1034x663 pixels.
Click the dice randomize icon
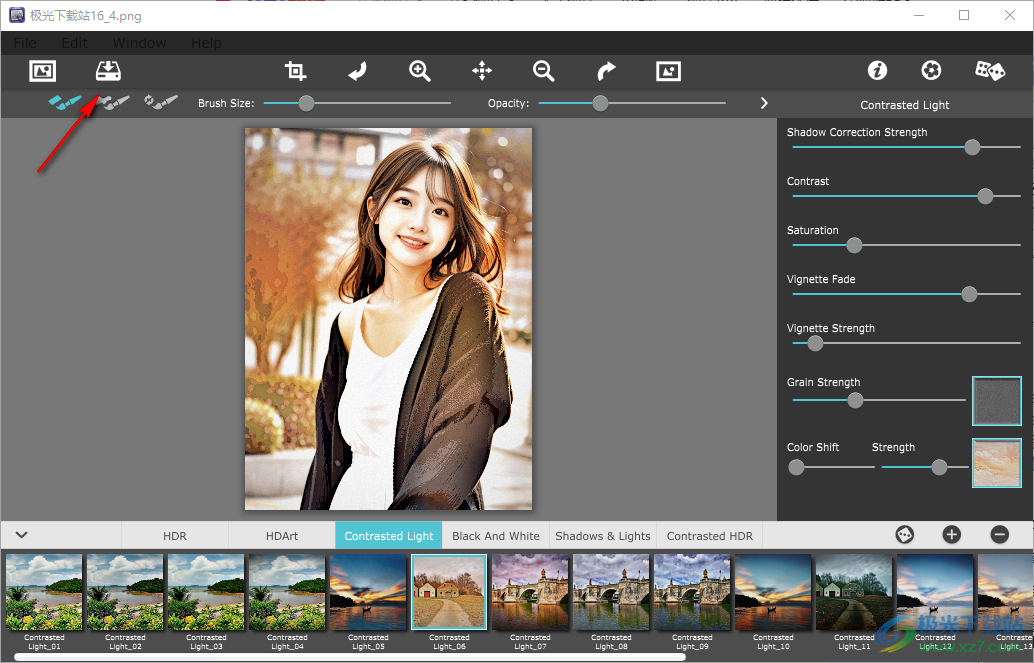click(990, 70)
